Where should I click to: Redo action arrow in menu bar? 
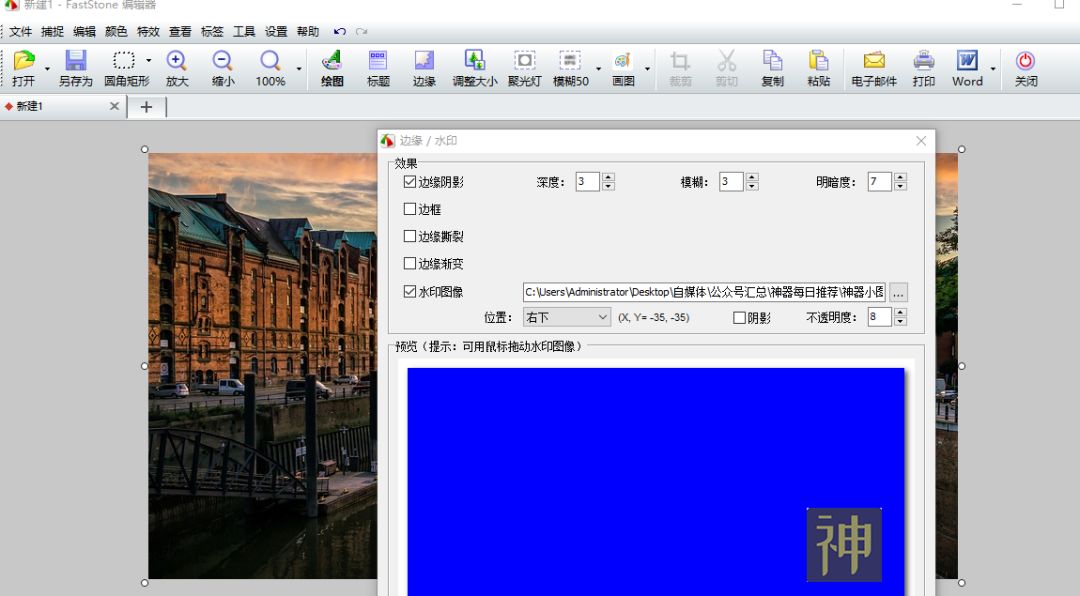362,32
